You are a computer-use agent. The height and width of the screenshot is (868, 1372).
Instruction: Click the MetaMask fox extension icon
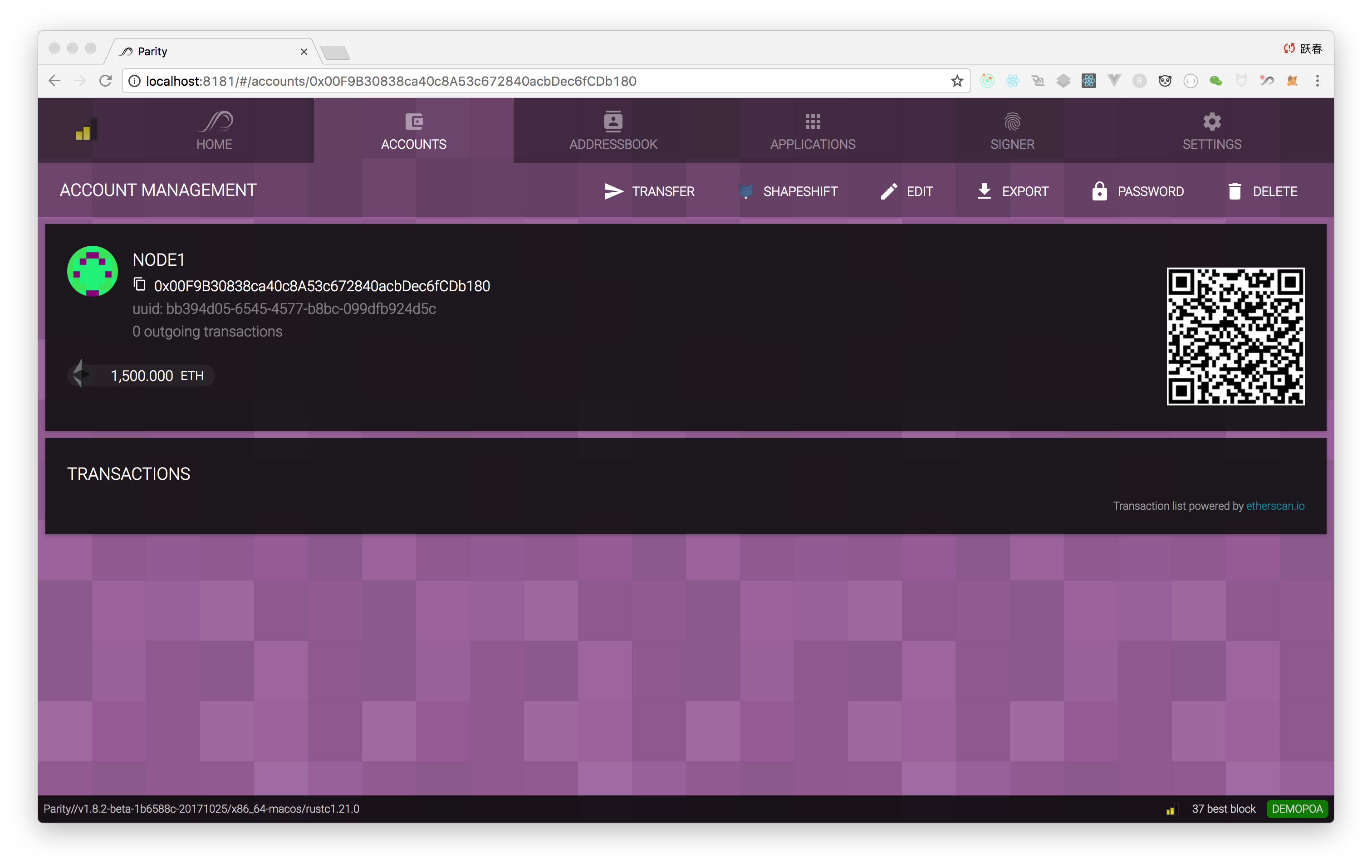1292,81
